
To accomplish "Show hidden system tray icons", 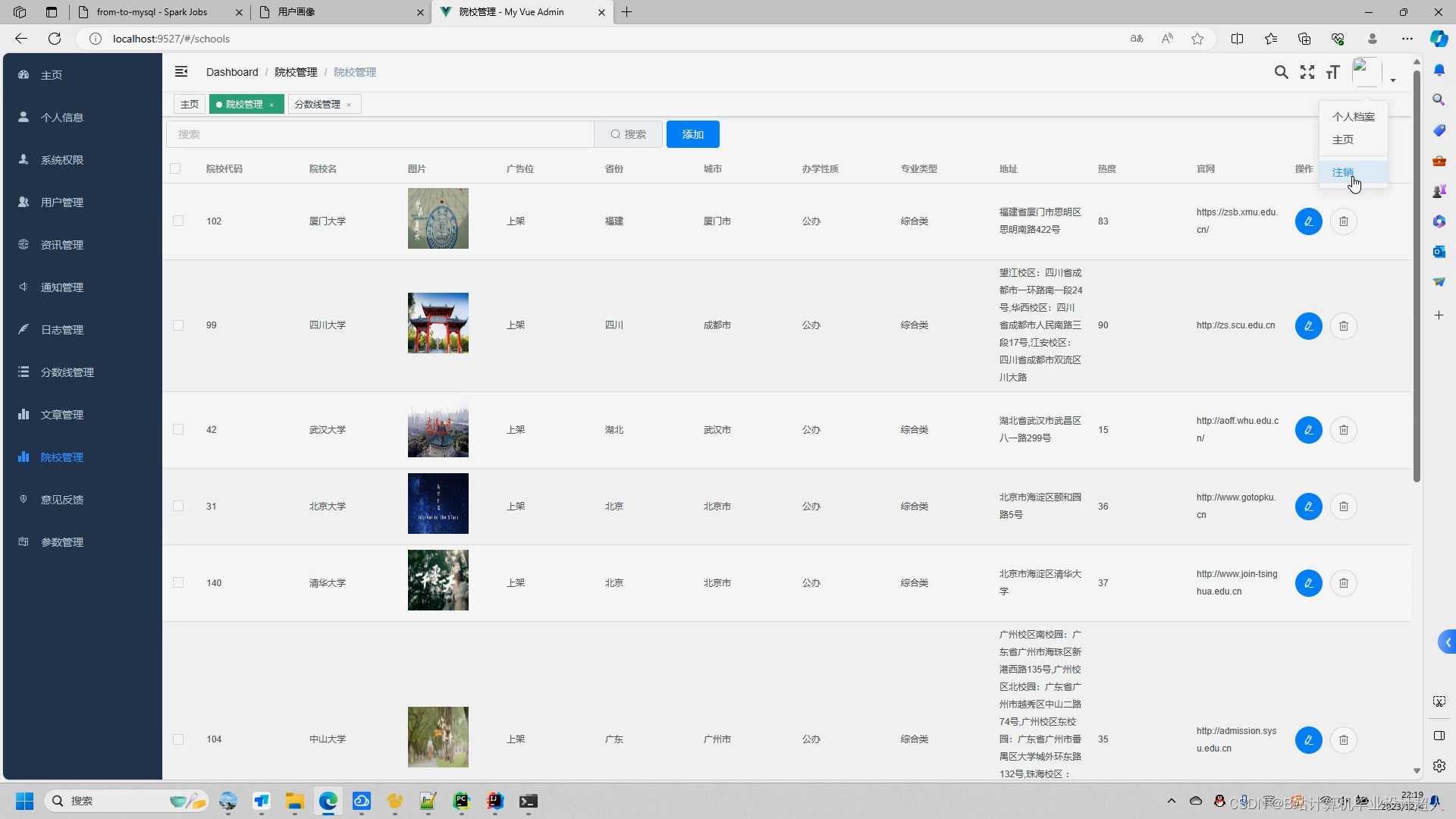I will [1171, 801].
